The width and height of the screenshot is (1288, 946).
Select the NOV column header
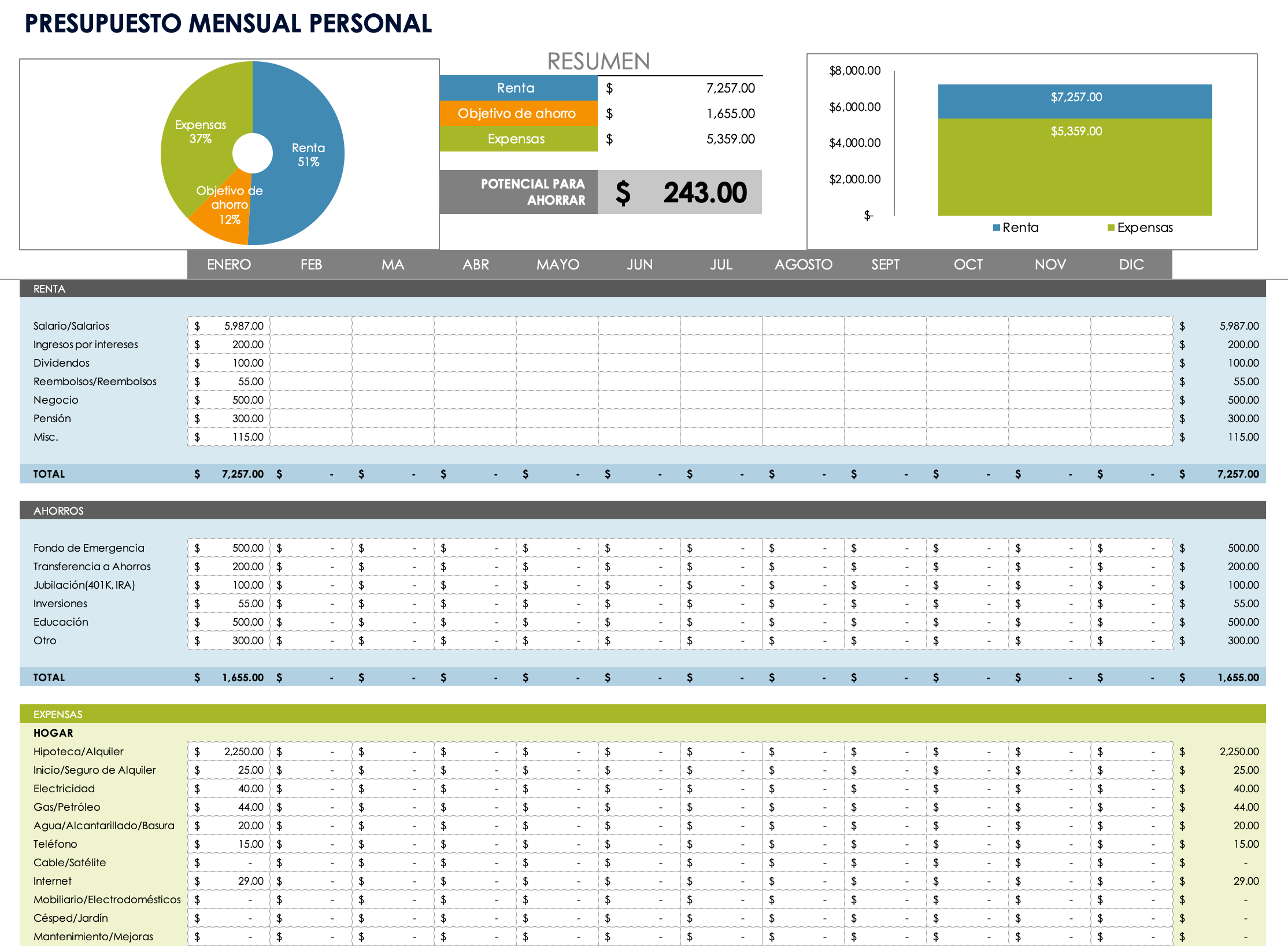pyautogui.click(x=1050, y=264)
